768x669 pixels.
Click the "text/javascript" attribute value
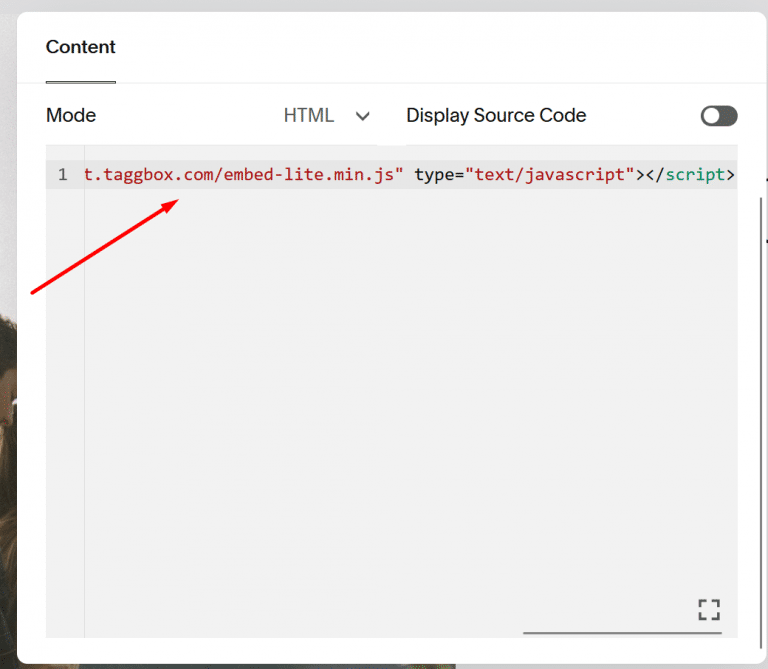tap(551, 175)
